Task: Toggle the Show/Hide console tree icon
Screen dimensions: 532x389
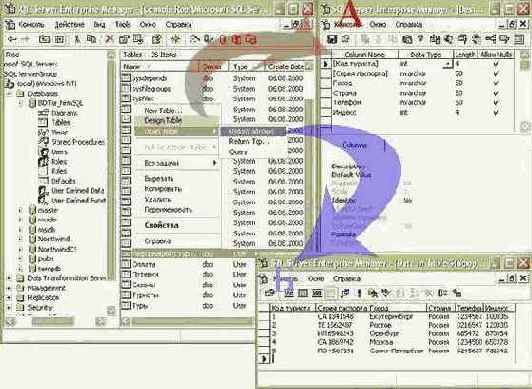Action: tap(59, 39)
